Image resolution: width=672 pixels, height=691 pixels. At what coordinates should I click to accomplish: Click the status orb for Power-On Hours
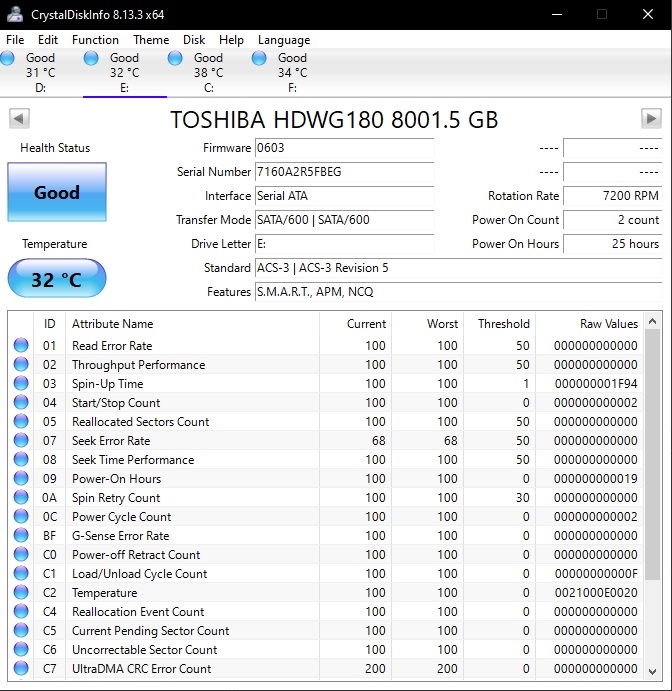(x=21, y=478)
